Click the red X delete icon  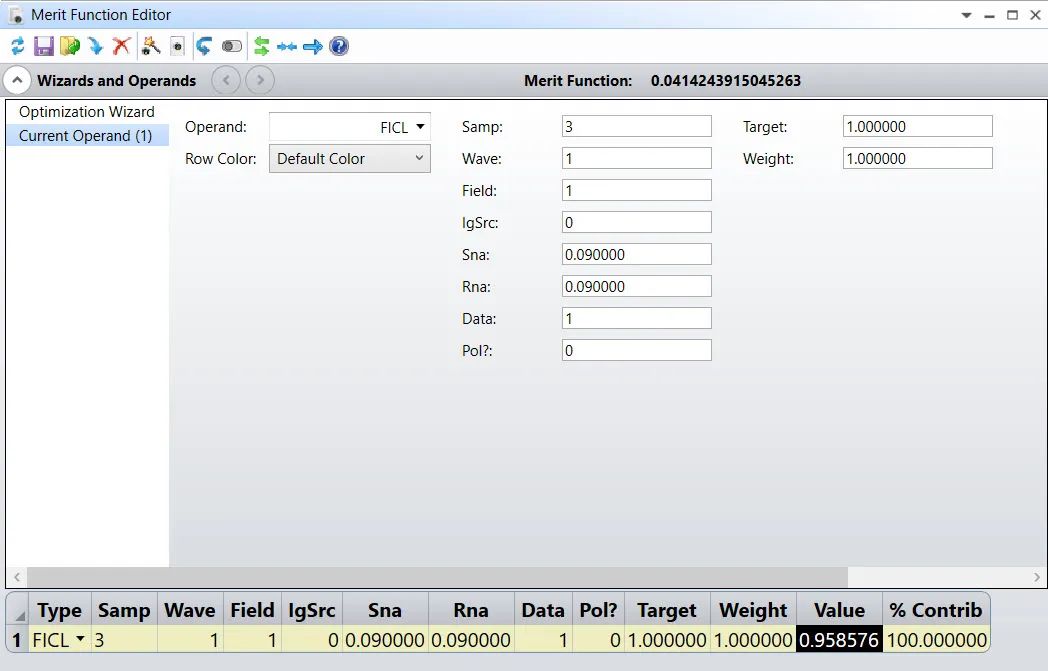tap(121, 46)
